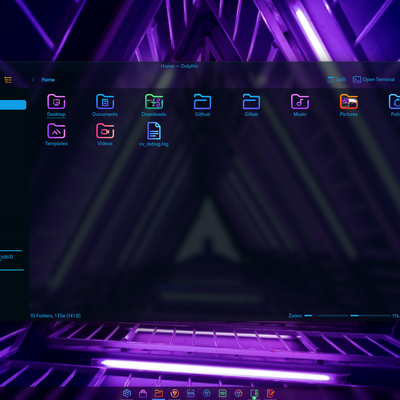This screenshot has width=400, height=400.
Task: Open the Github folder
Action: coord(202,105)
